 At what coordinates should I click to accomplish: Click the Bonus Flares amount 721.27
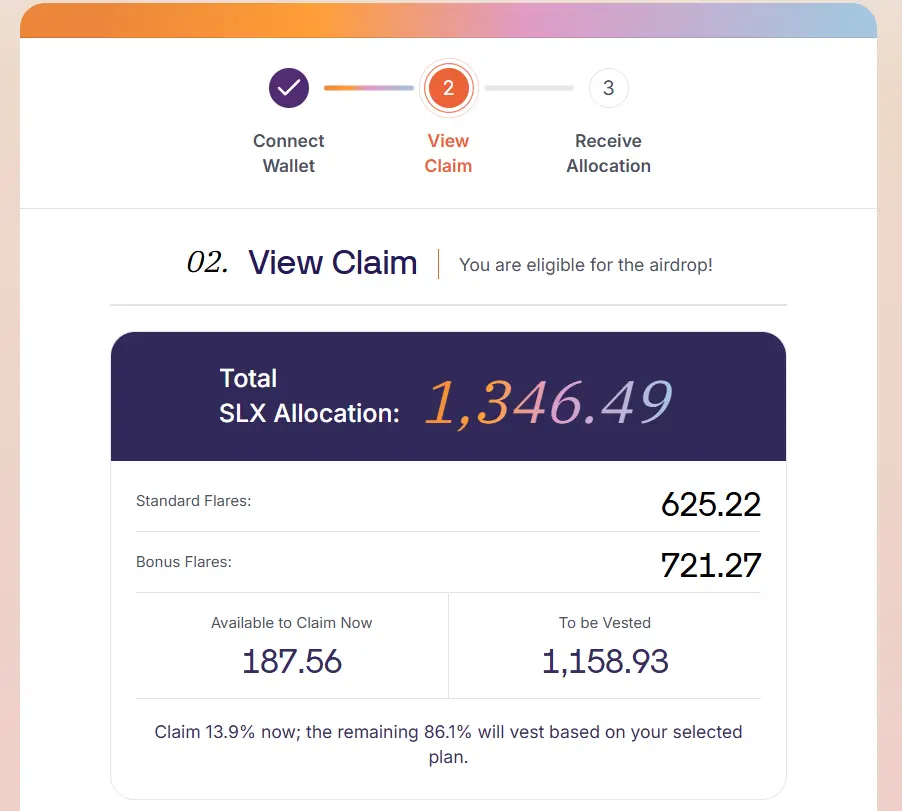pyautogui.click(x=711, y=565)
